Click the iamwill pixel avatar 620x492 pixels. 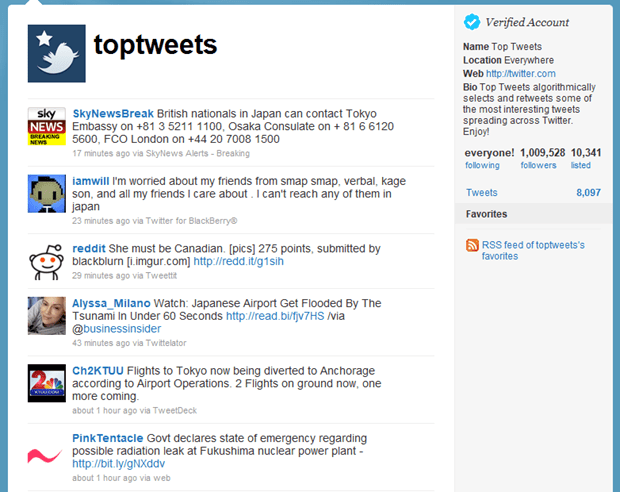46,191
